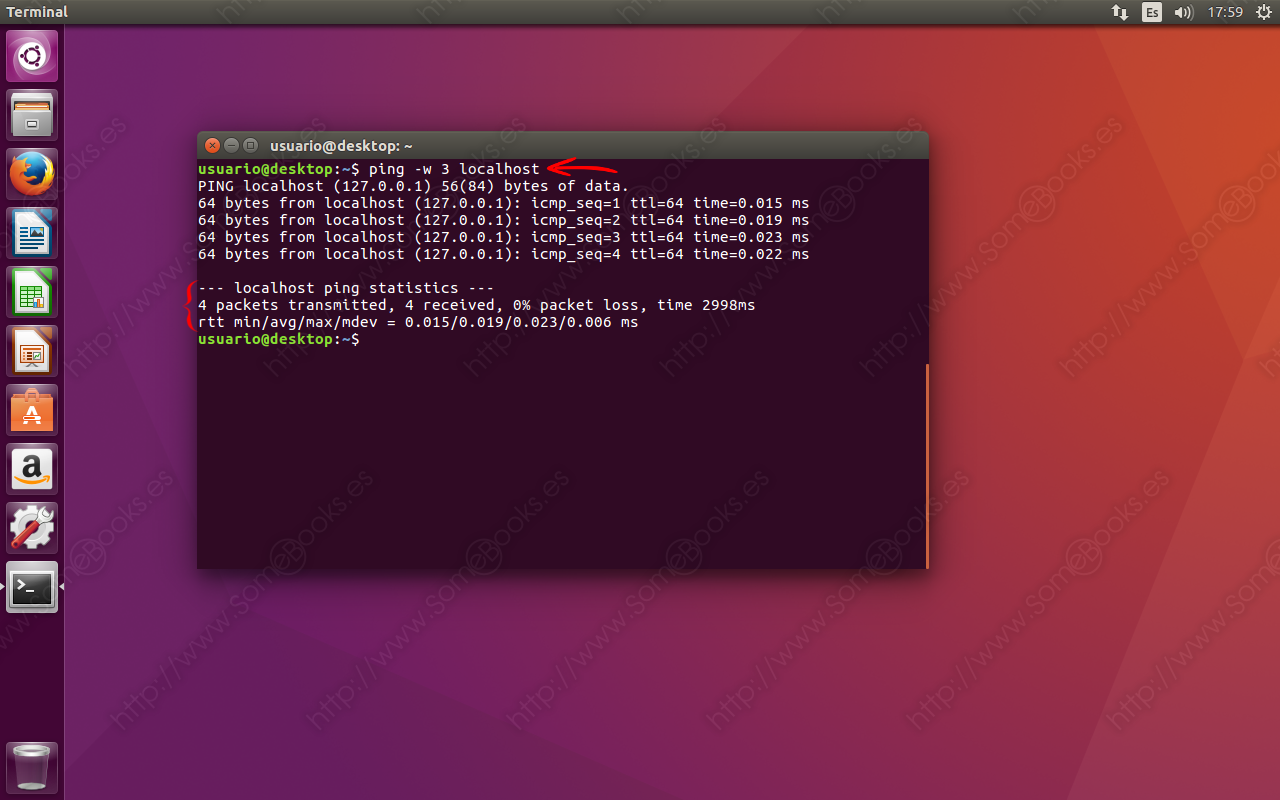Launch Firefox from the launcher
Viewport: 1280px width, 800px height.
pyautogui.click(x=31, y=173)
